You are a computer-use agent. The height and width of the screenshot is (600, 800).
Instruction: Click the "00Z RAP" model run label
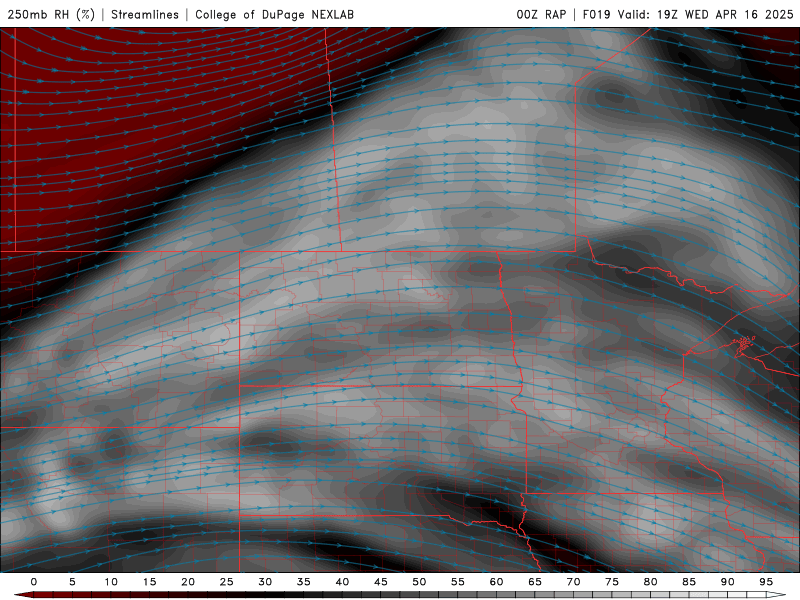[x=541, y=15]
